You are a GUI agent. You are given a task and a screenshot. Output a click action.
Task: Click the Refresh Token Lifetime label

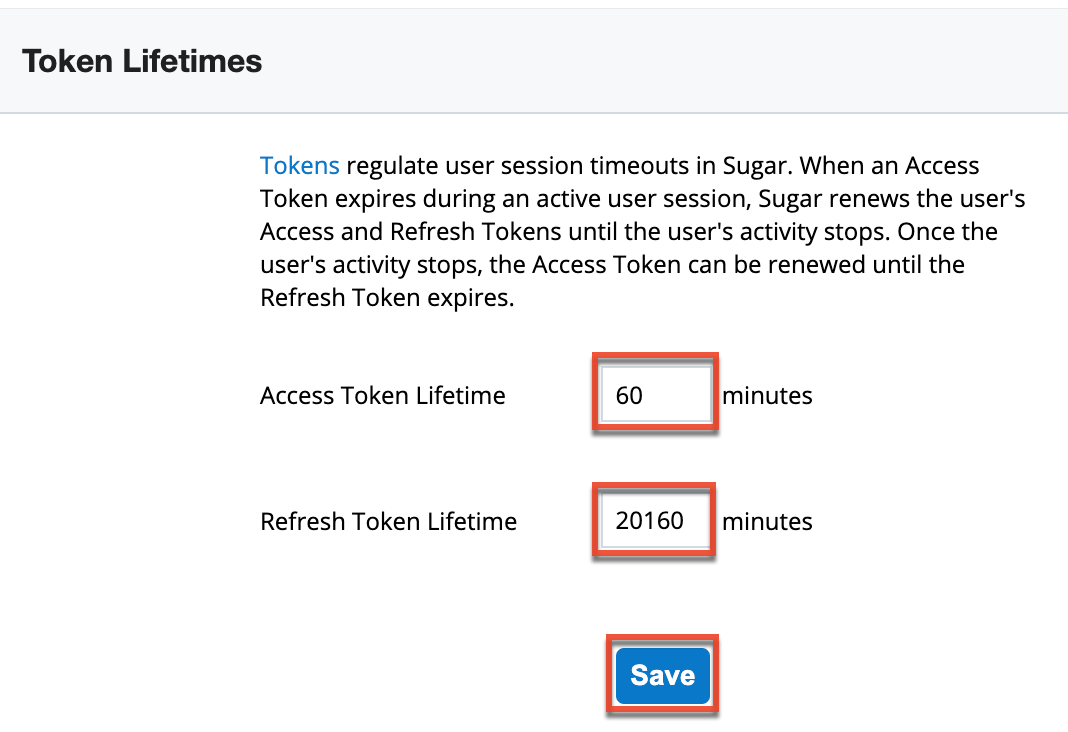tap(388, 521)
